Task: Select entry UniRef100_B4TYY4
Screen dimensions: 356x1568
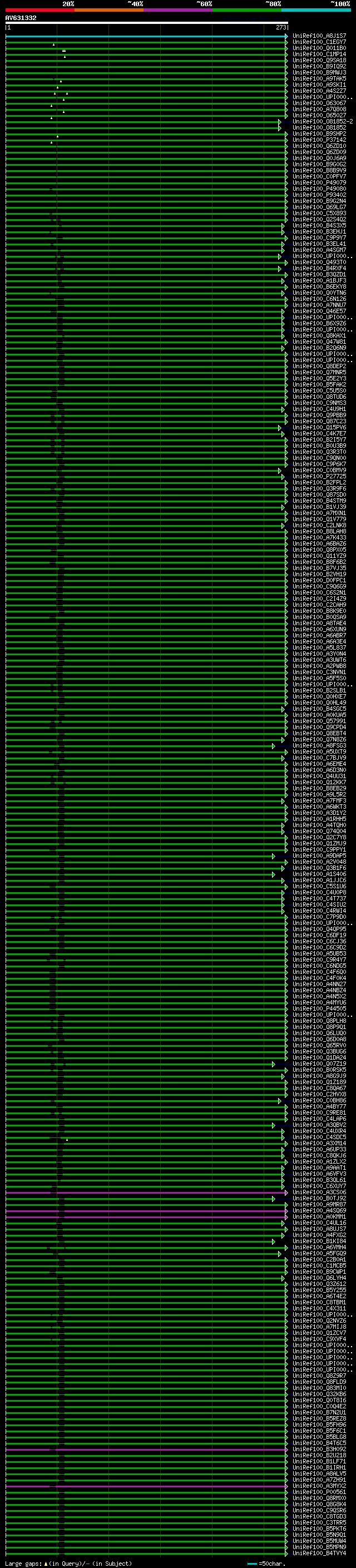Action: (x=319, y=1553)
